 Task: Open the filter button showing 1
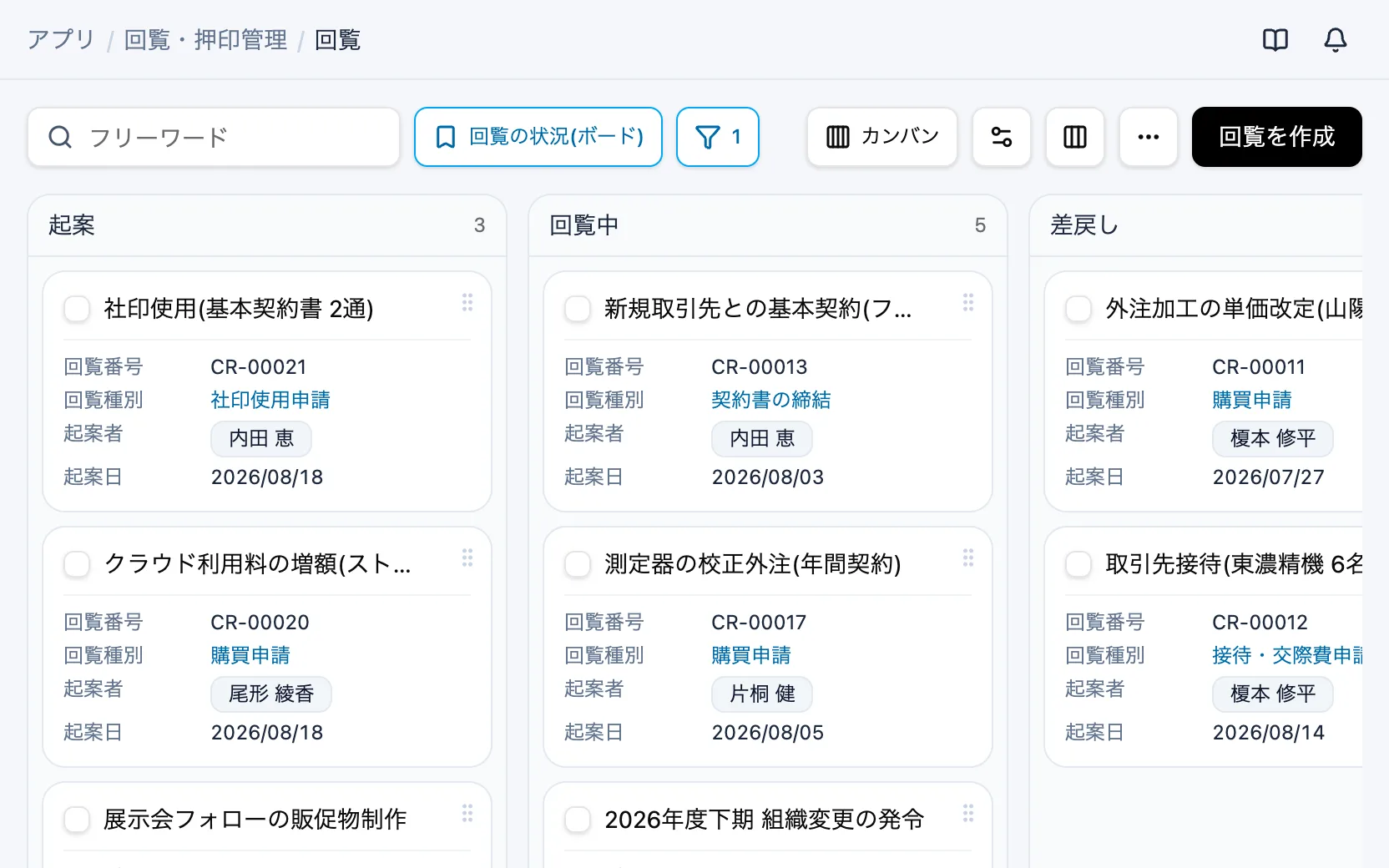click(718, 137)
